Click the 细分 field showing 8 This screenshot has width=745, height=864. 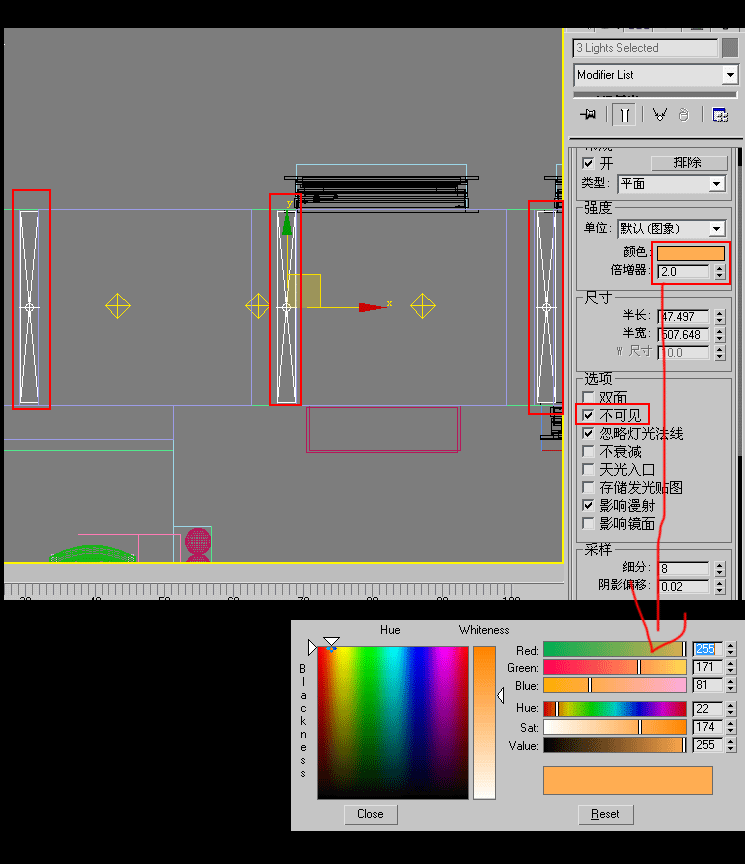[x=684, y=569]
